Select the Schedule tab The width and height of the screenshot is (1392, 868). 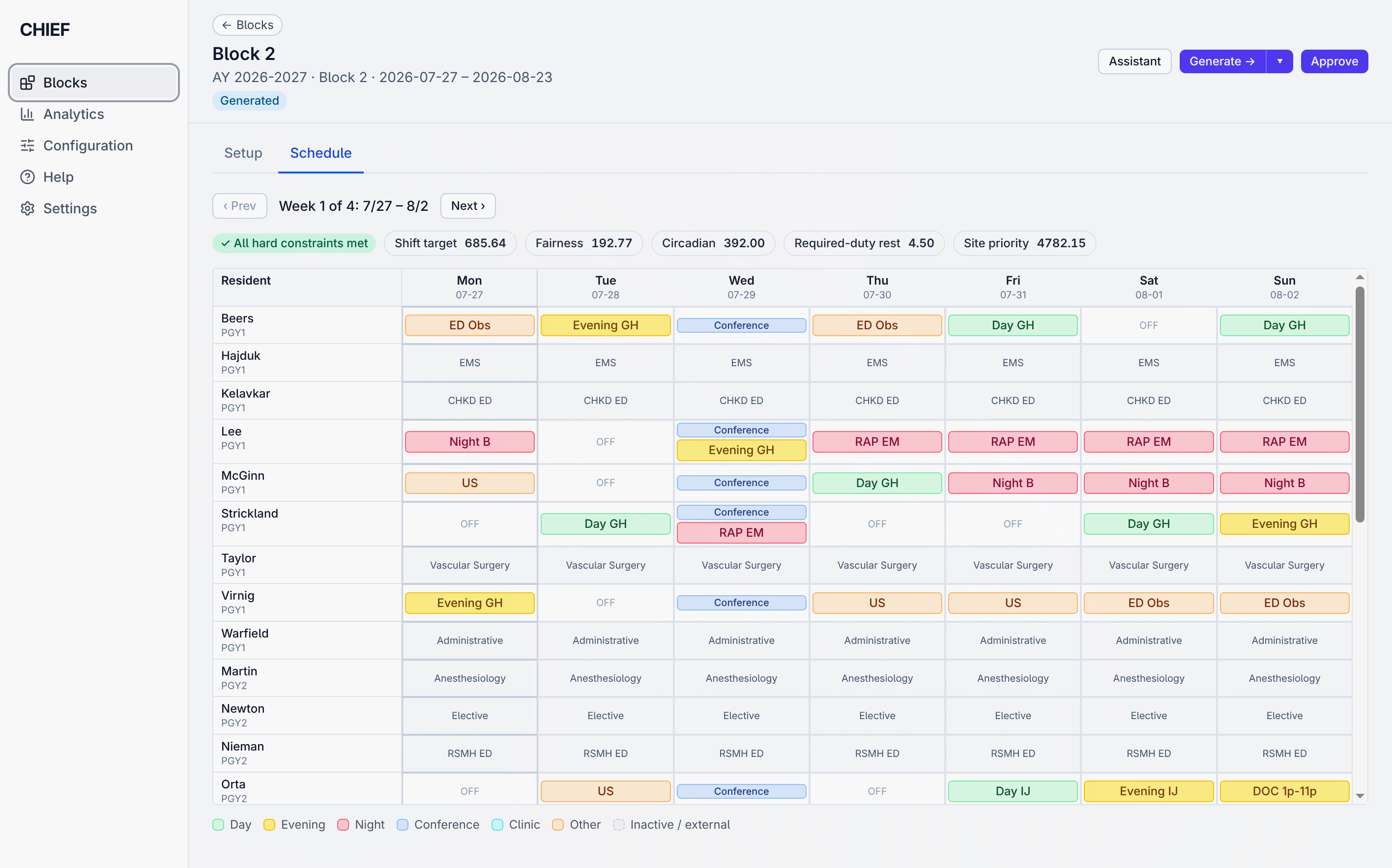[x=321, y=153]
